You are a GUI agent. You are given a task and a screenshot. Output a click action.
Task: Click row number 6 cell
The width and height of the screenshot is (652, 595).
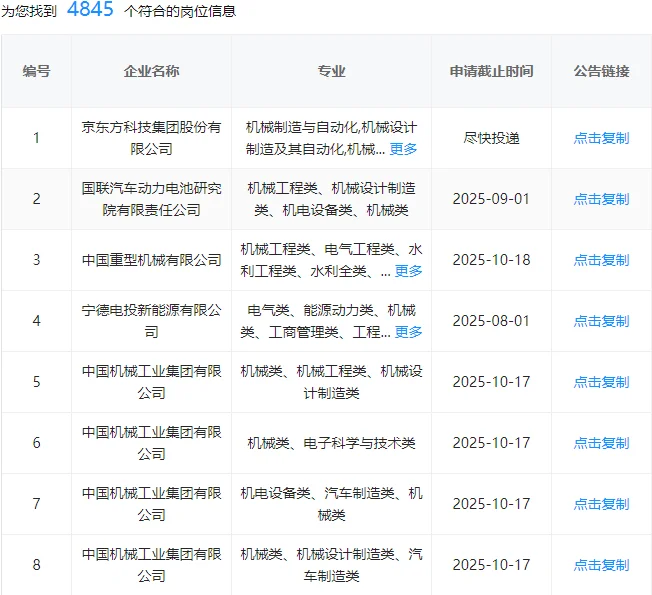click(x=37, y=443)
